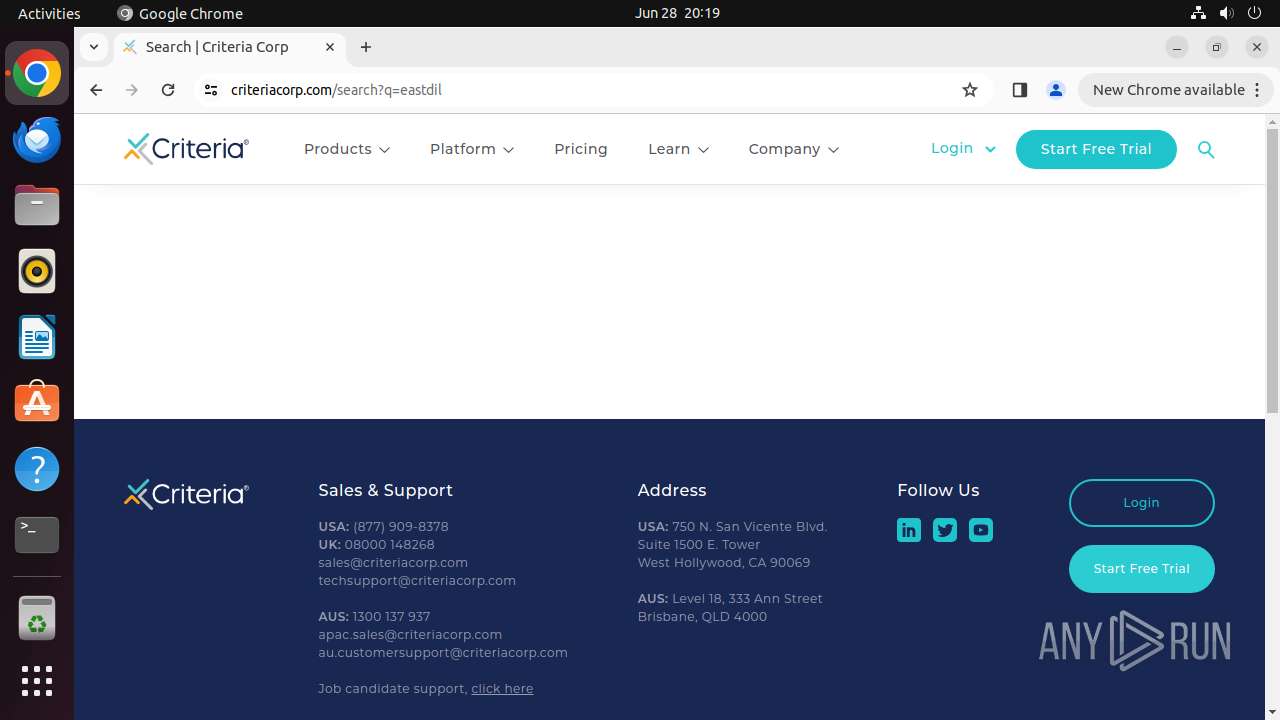
Task: Click Start Free Trial in the header
Action: click(1096, 149)
